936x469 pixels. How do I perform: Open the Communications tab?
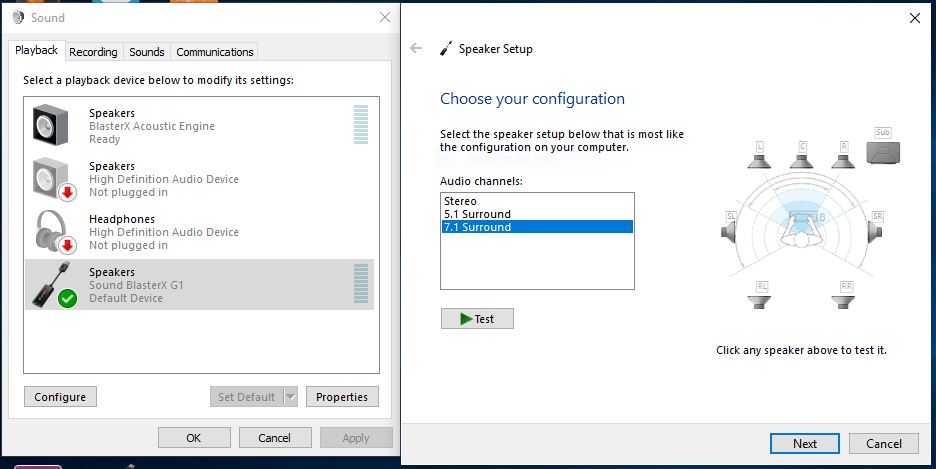point(215,52)
